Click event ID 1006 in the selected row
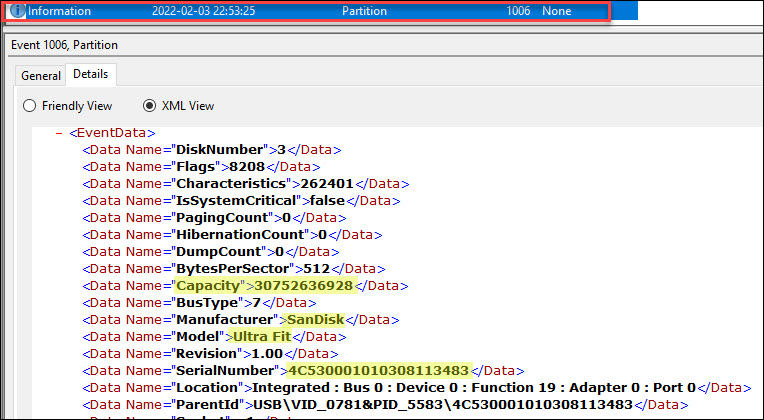The height and width of the screenshot is (420, 764). (x=519, y=11)
